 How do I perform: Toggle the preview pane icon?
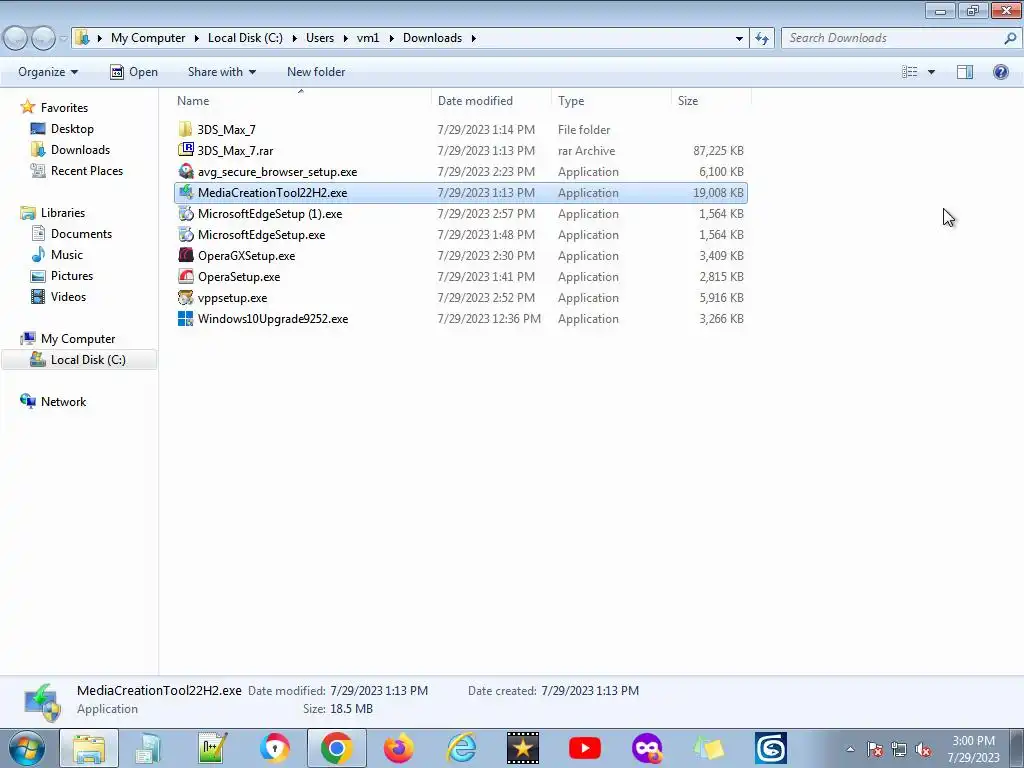point(965,72)
